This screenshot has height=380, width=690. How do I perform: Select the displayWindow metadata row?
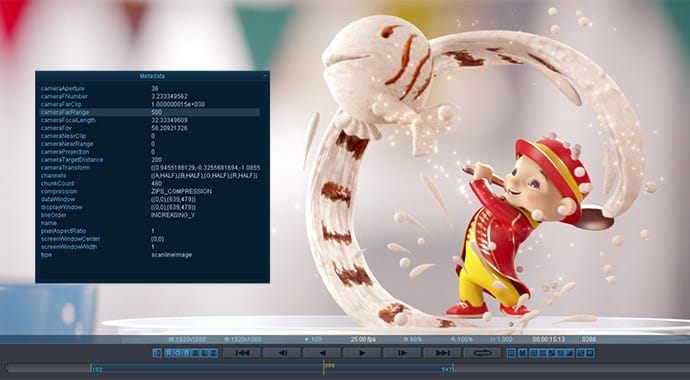(x=150, y=207)
